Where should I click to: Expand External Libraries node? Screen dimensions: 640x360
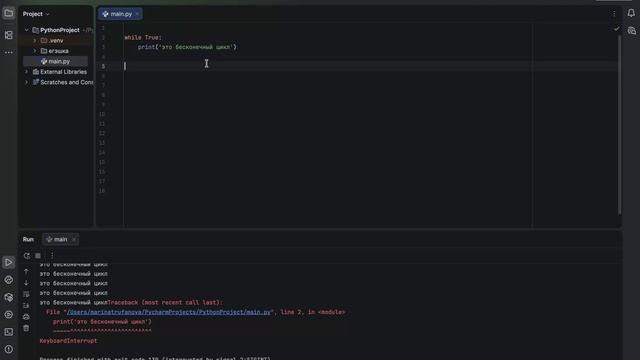[x=27, y=72]
